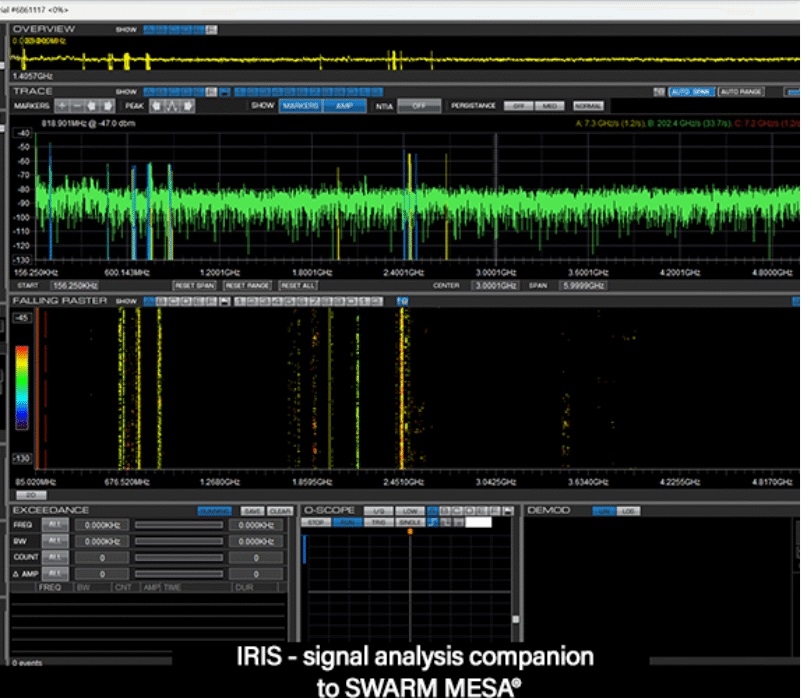Click the FREQ threshold slider in Exceedance
Viewport: 801px width, 698px height.
(179, 525)
